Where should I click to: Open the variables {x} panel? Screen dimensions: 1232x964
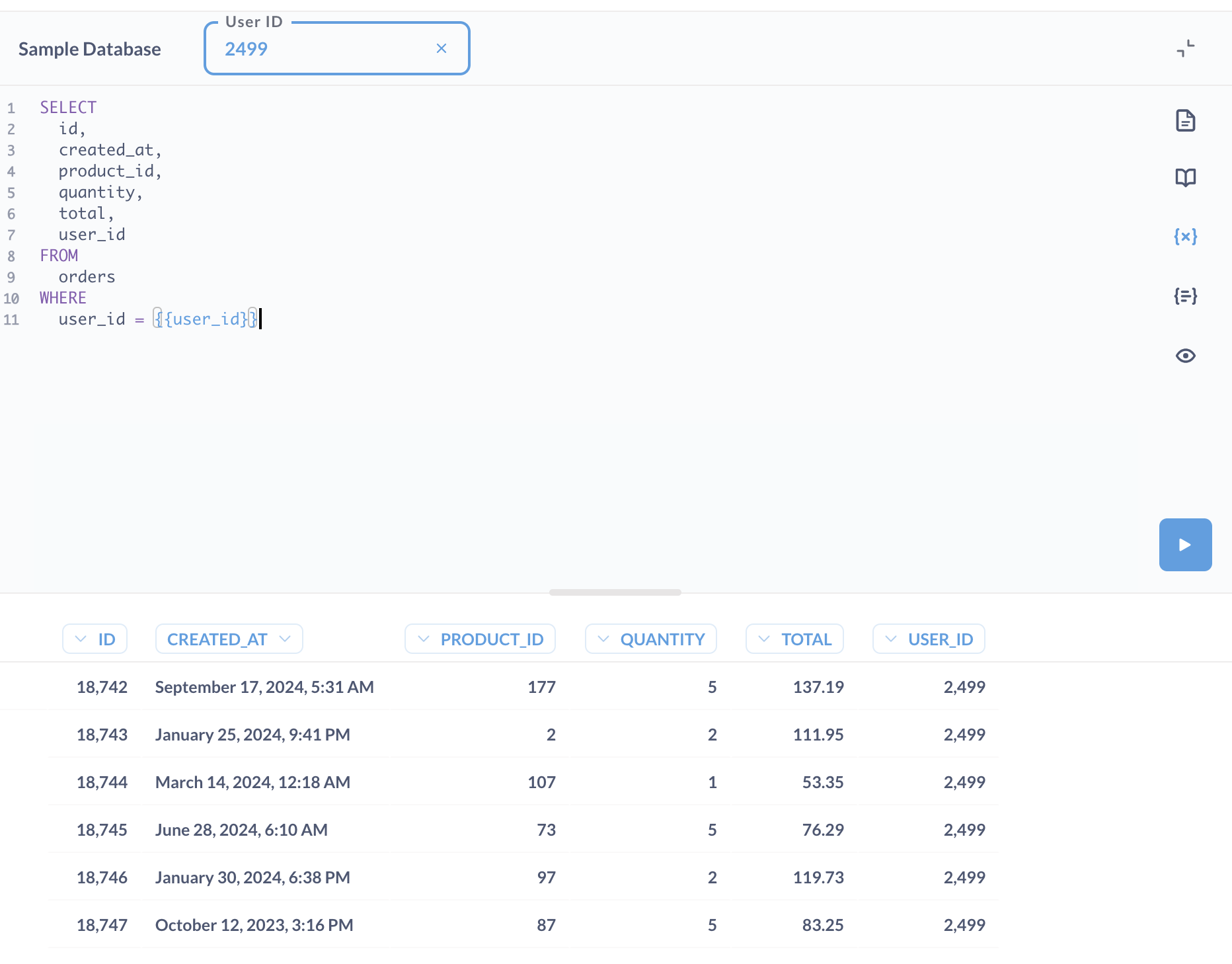point(1185,236)
